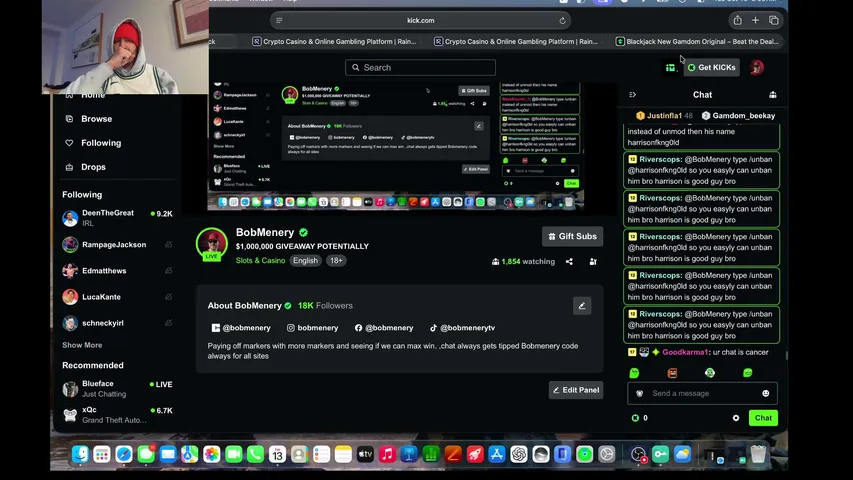Click the shield icon in message box
Screen dimensions: 853x480
pos(640,393)
